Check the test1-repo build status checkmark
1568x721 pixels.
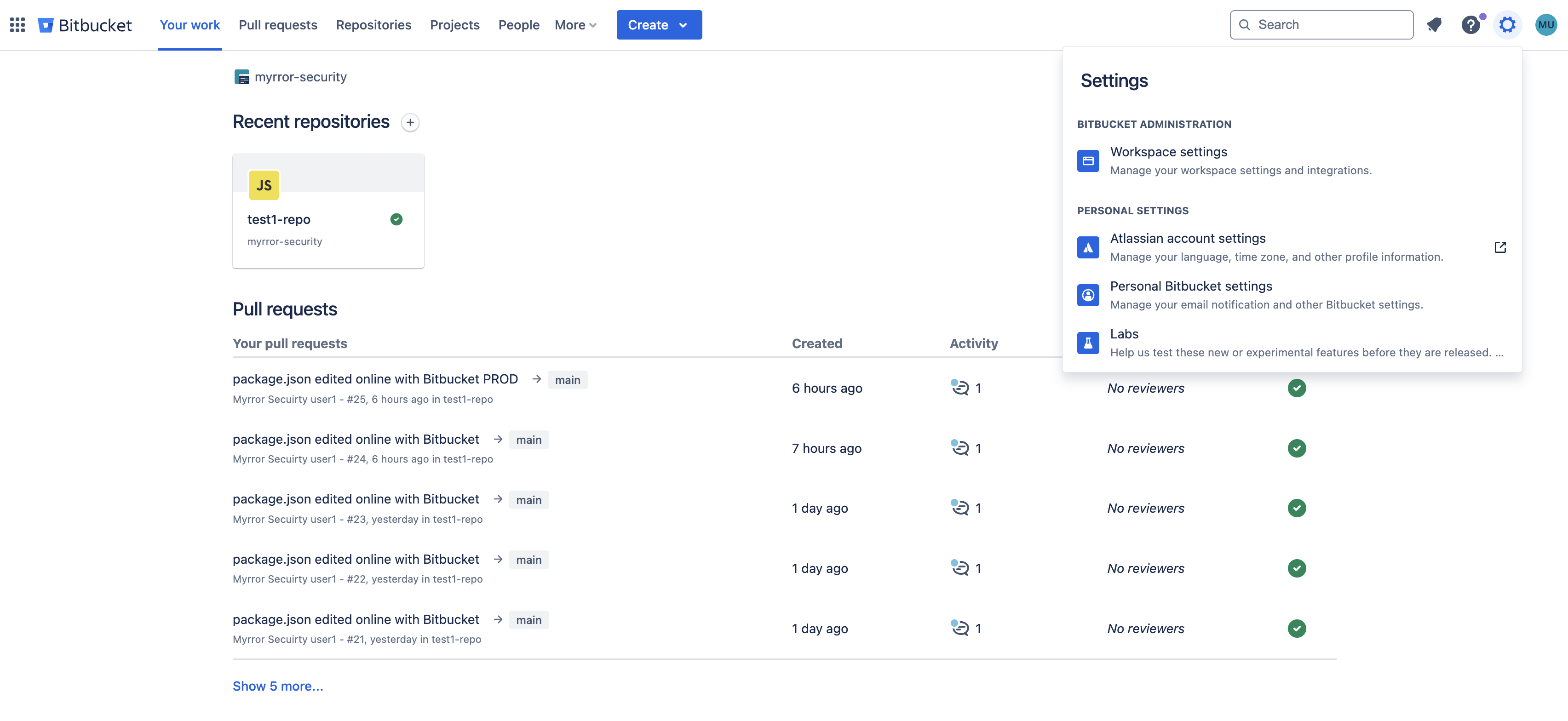point(396,220)
